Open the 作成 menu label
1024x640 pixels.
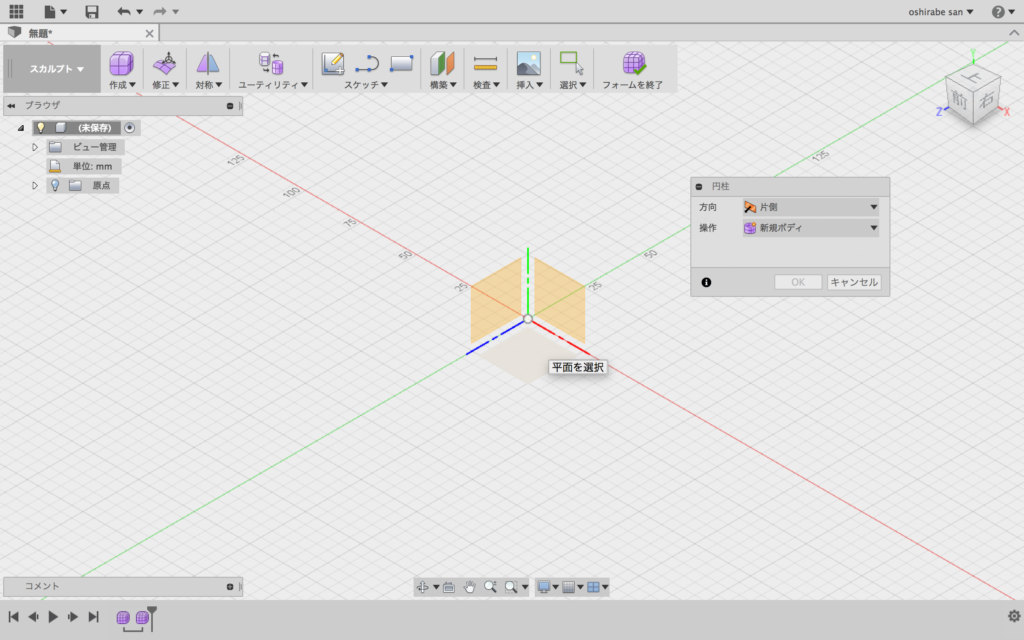(x=122, y=85)
